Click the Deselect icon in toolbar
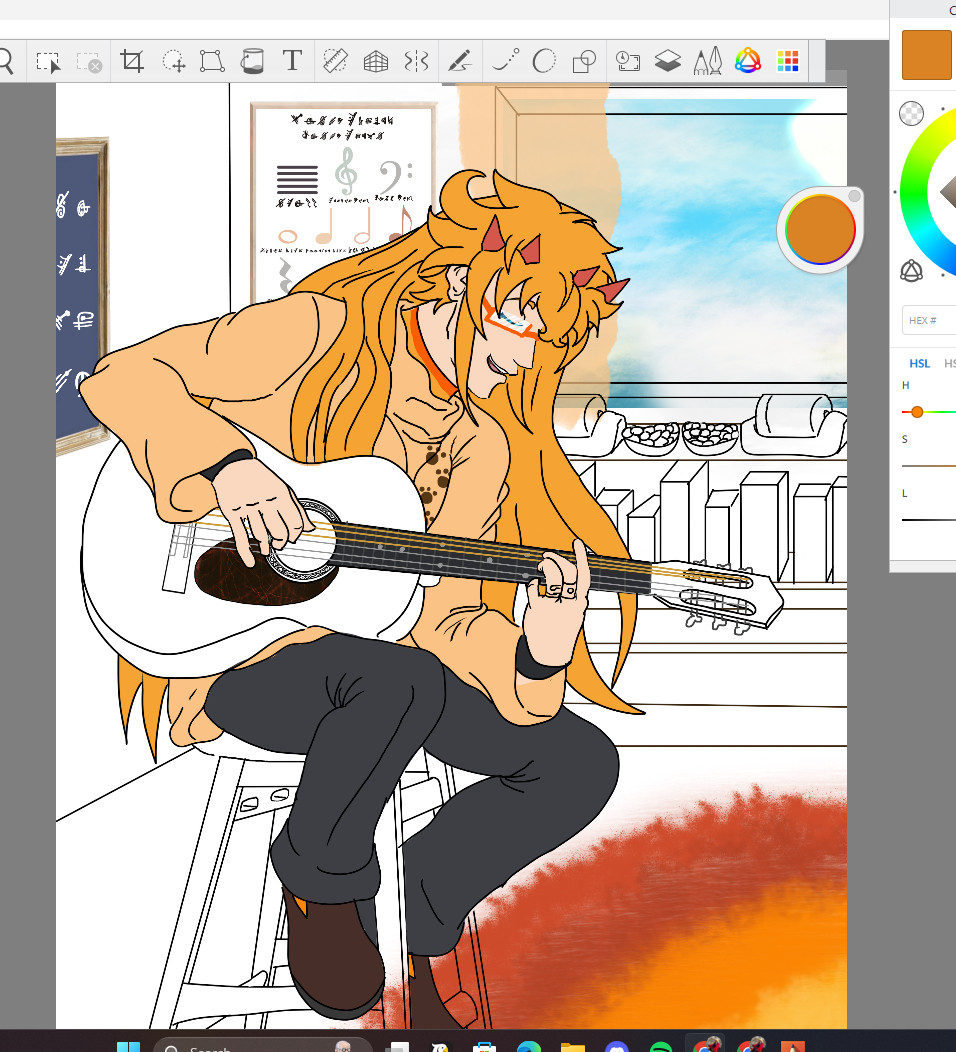Image resolution: width=956 pixels, height=1052 pixels. click(89, 62)
